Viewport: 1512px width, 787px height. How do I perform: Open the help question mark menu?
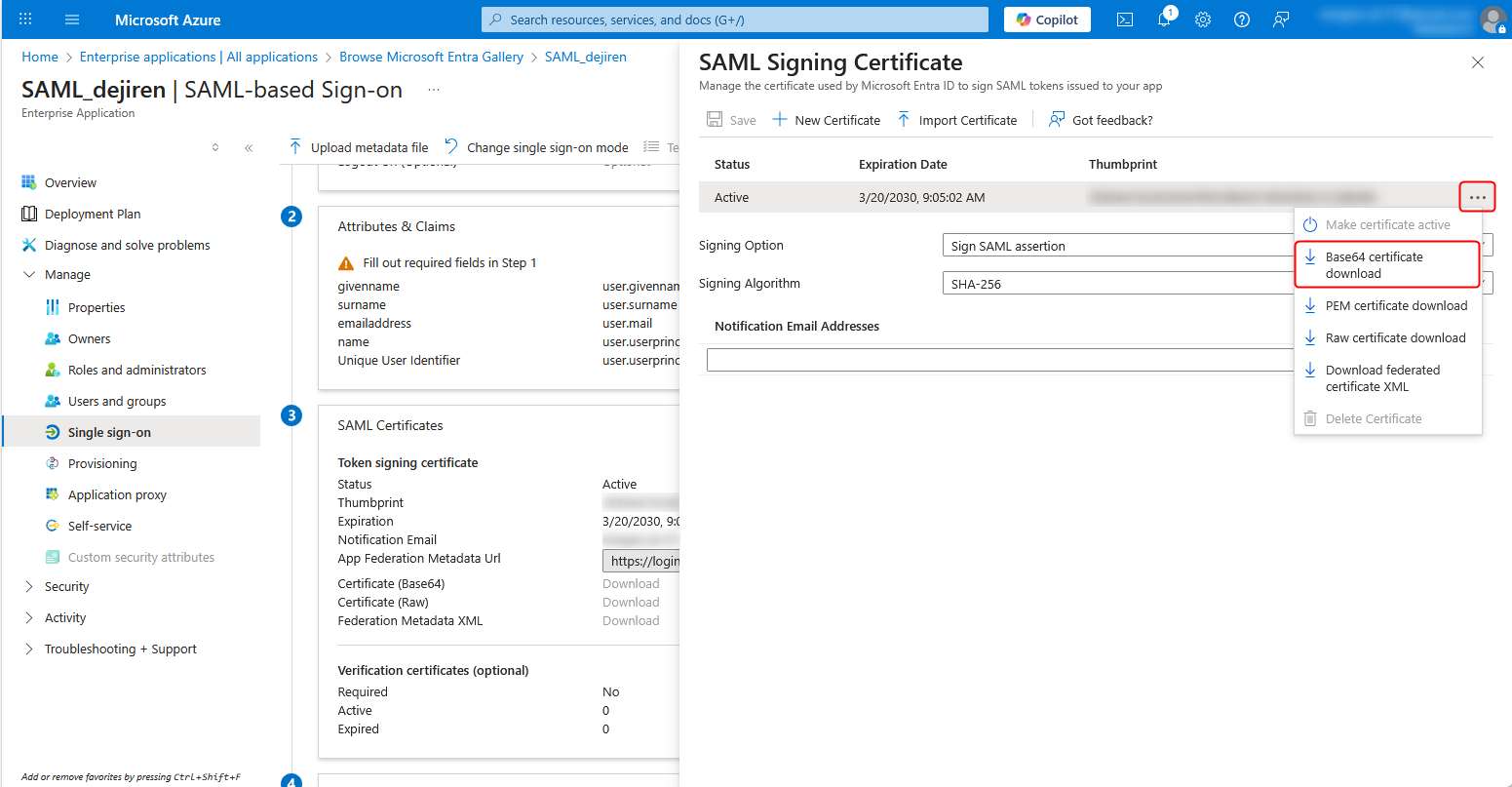click(1242, 20)
